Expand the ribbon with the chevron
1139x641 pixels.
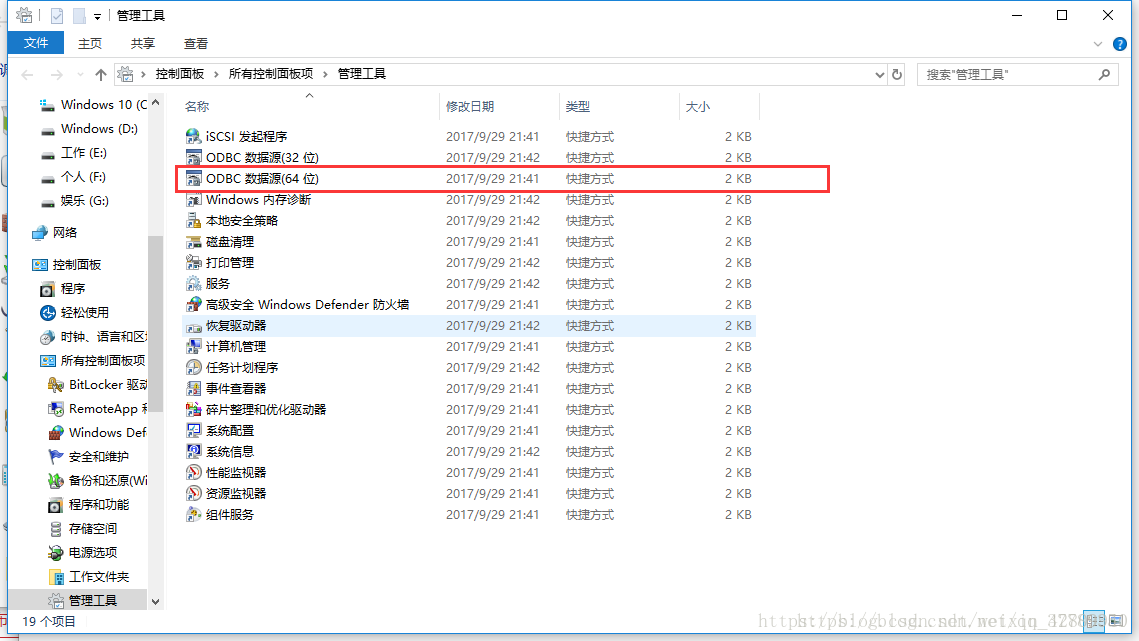pos(1098,44)
